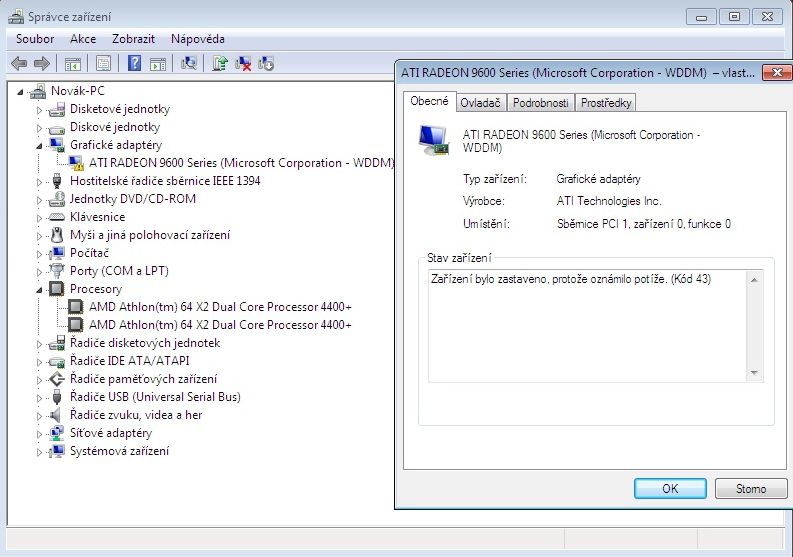Expand the Řadiče IDE ATA/ATAPI node

point(39,362)
